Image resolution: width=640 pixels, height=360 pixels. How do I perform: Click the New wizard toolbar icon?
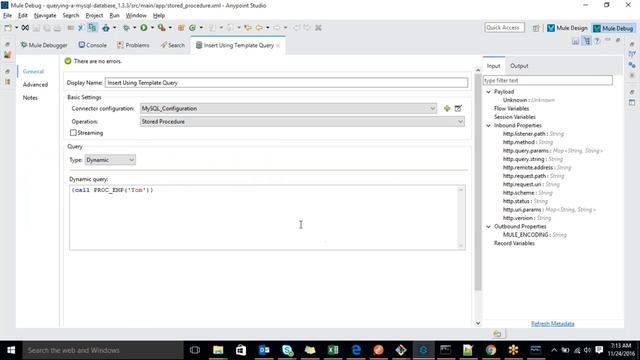tap(8, 28)
